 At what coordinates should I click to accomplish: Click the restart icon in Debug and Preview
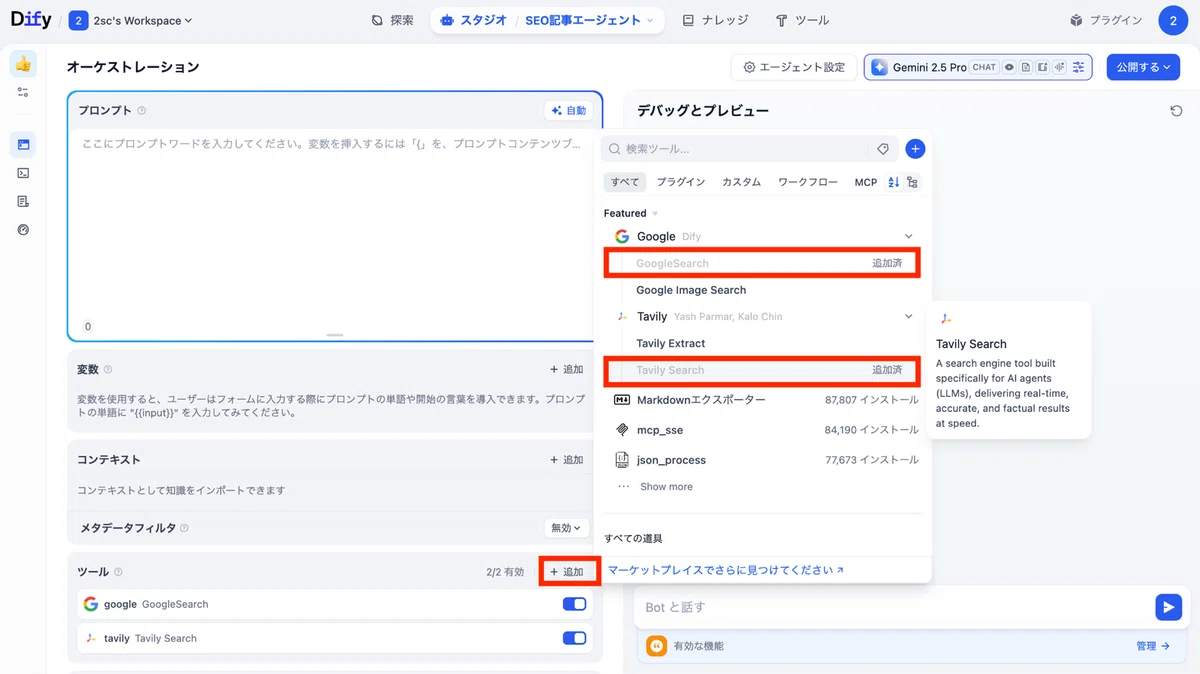pyautogui.click(x=1176, y=111)
